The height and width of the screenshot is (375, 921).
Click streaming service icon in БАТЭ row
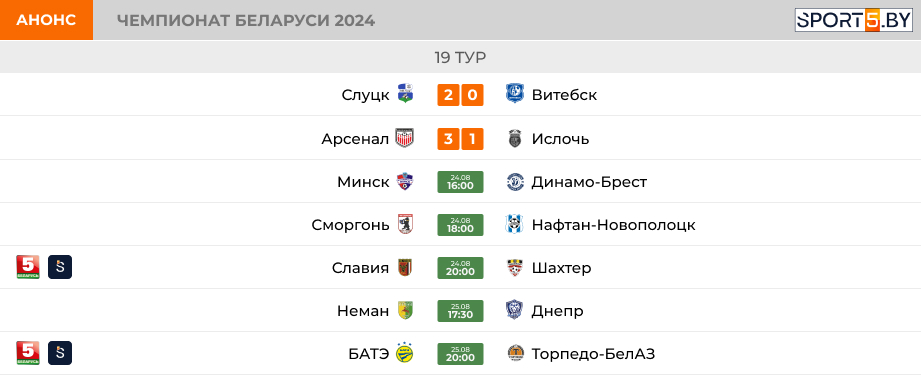(x=60, y=353)
